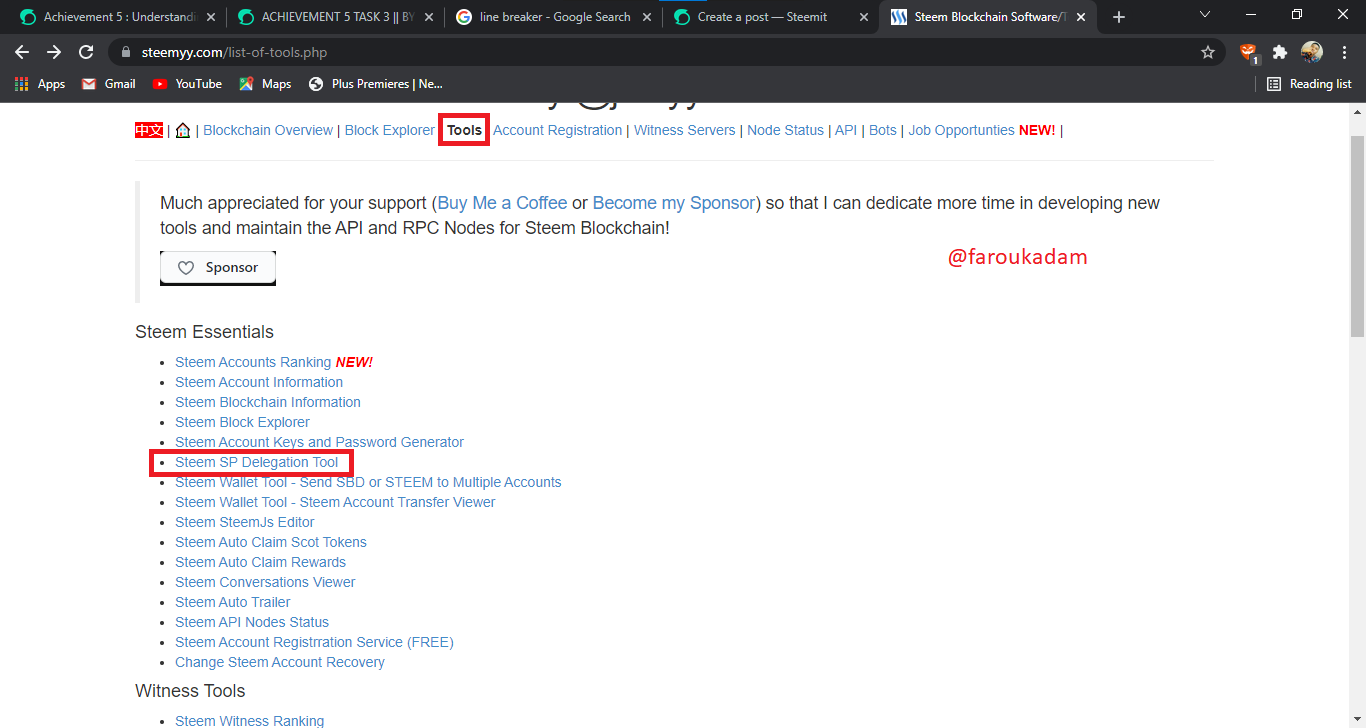
Task: Reload the steemyy page
Action: (x=86, y=52)
